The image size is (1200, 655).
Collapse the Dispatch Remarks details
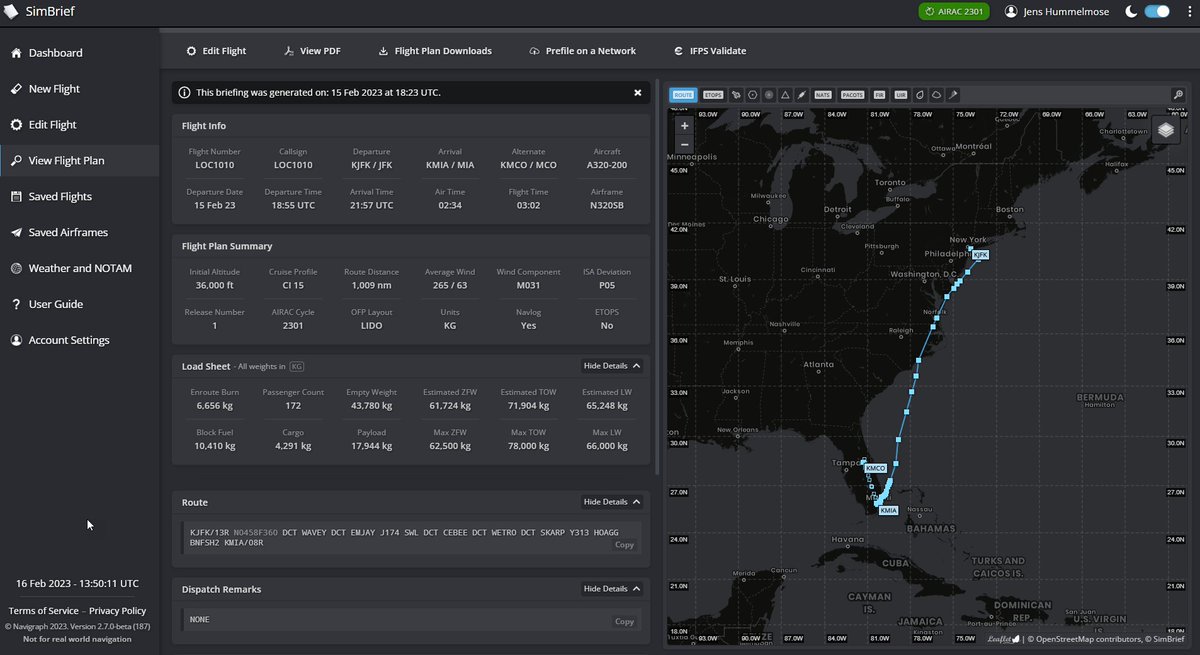(x=613, y=588)
